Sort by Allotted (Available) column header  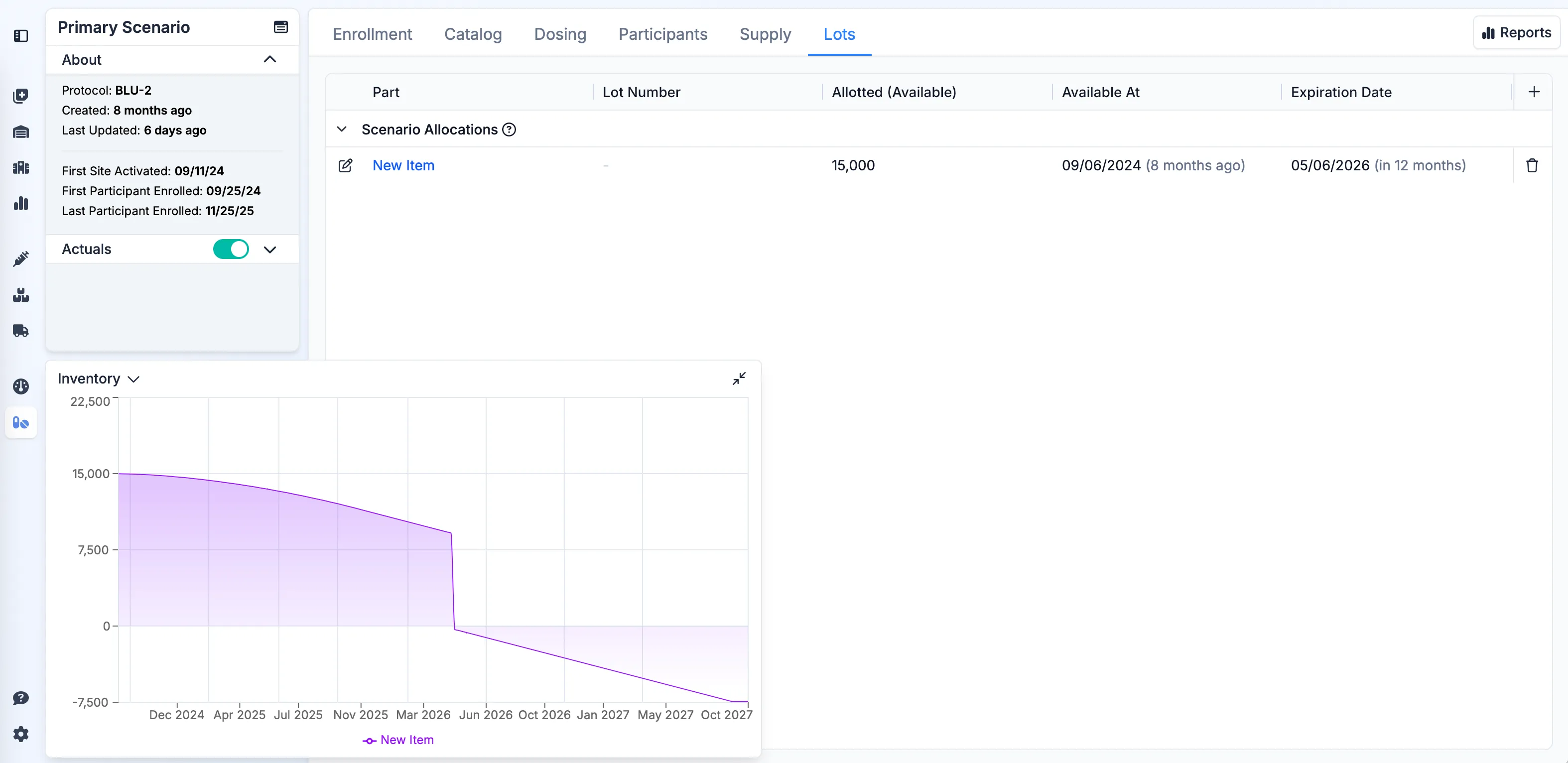click(894, 92)
